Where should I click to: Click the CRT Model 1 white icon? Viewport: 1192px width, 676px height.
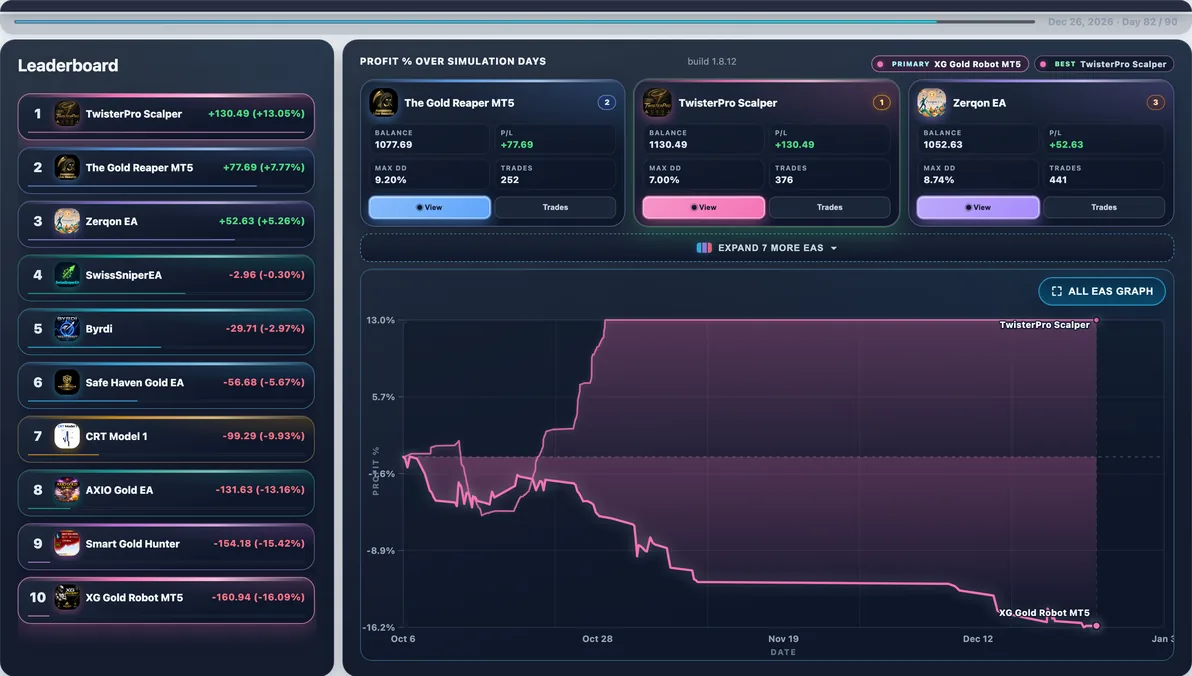[67, 436]
